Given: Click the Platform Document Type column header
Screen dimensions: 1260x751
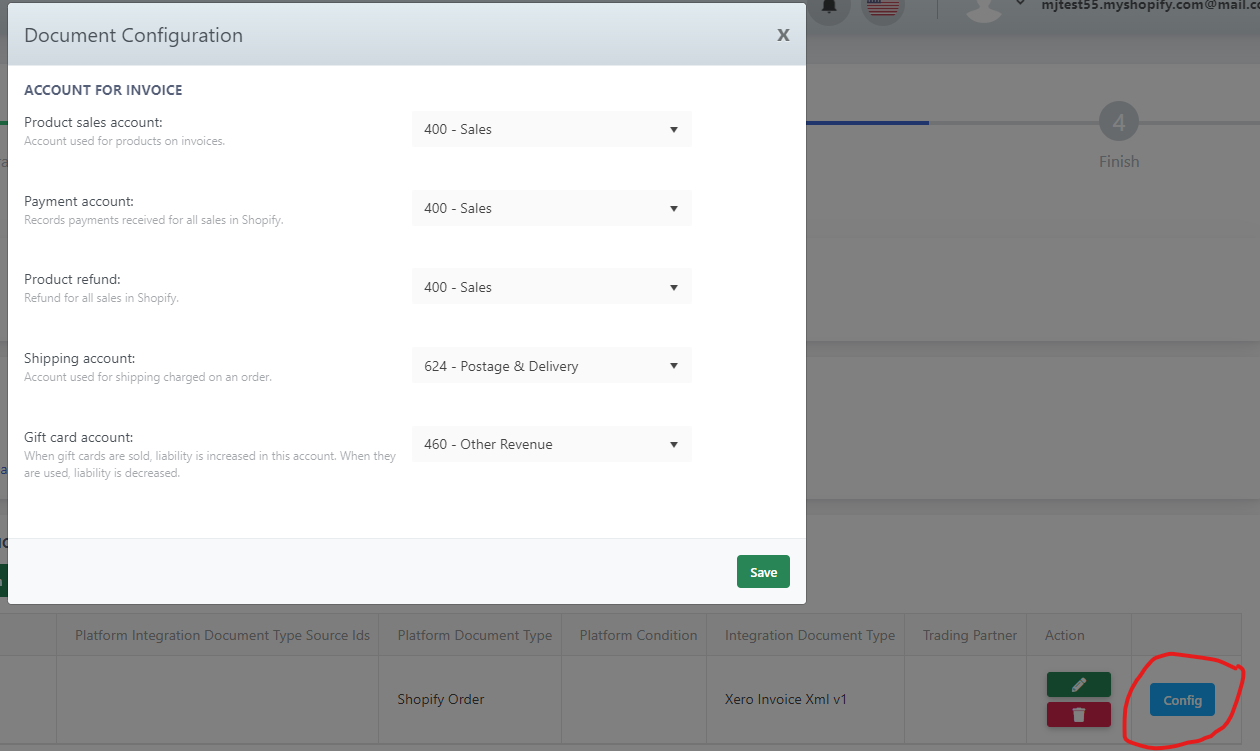Looking at the screenshot, I should [474, 635].
